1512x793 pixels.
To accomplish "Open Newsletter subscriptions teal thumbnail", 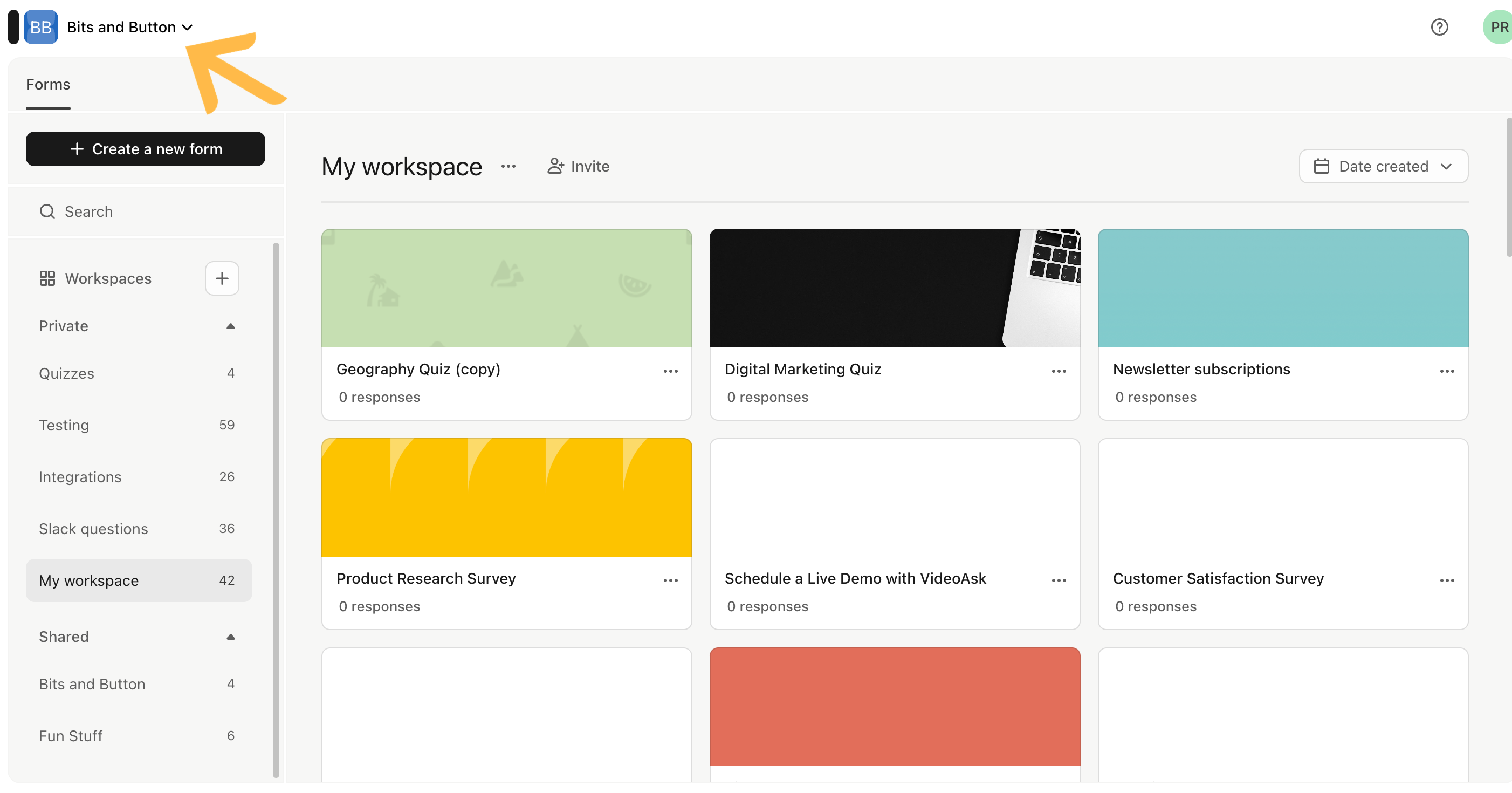I will pos(1283,288).
